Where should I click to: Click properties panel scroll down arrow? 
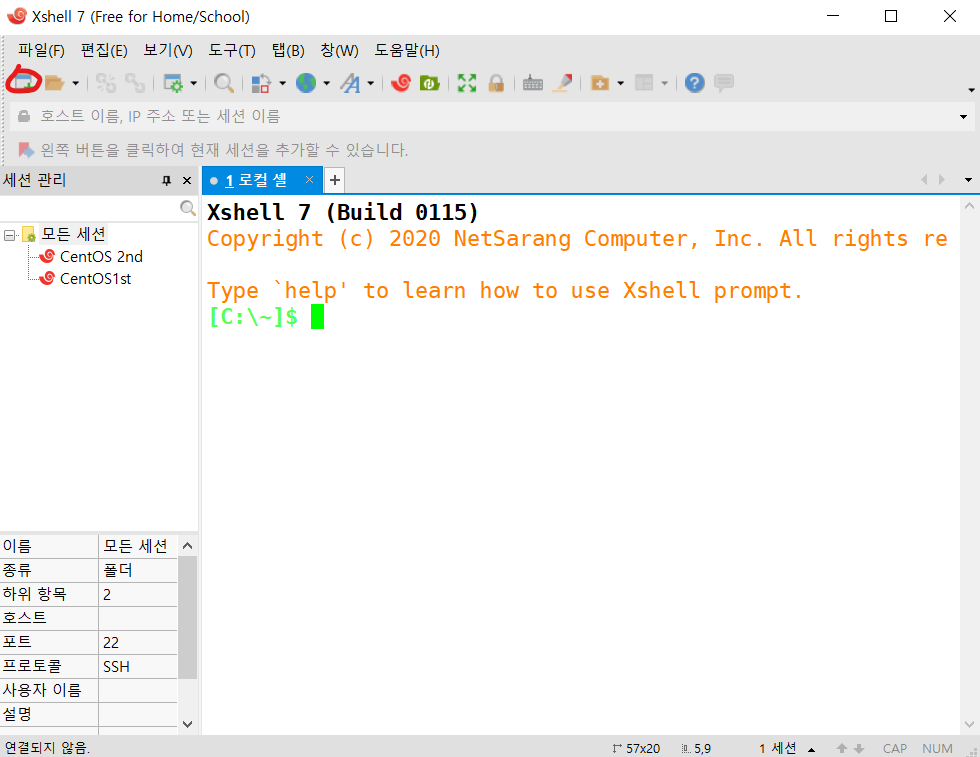tap(188, 724)
